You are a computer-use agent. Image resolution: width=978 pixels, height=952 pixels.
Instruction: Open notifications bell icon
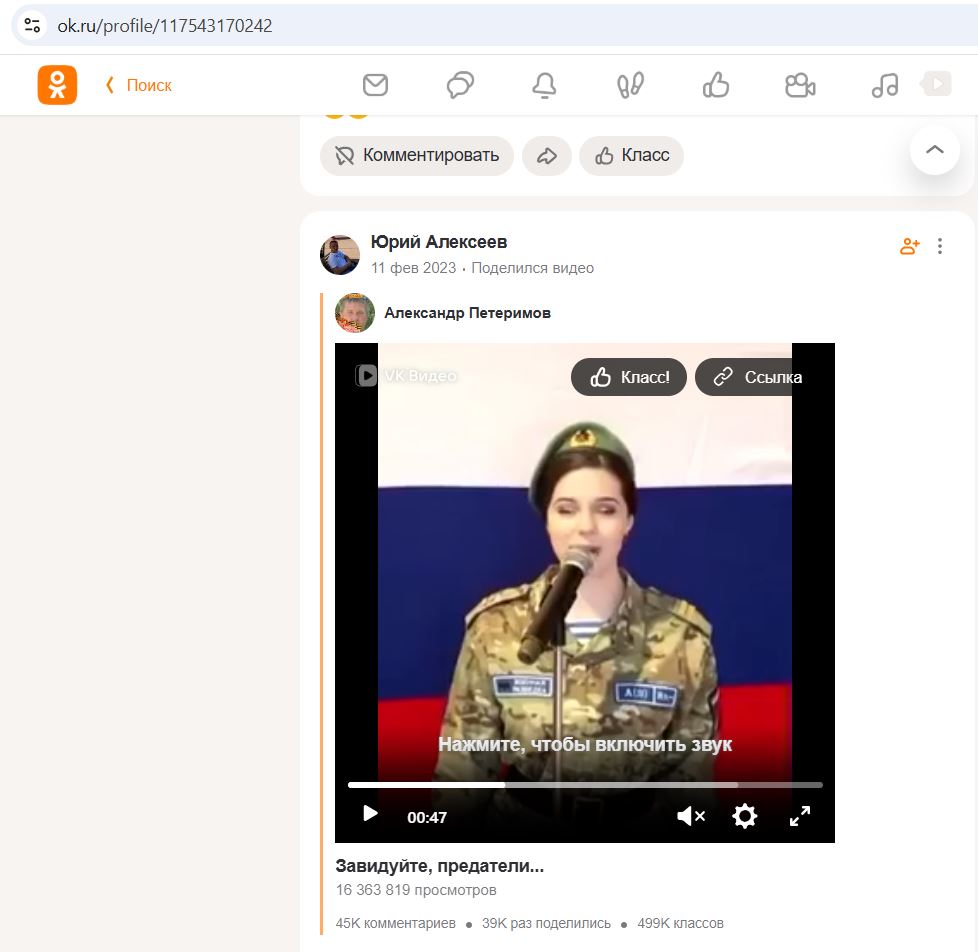pos(545,85)
